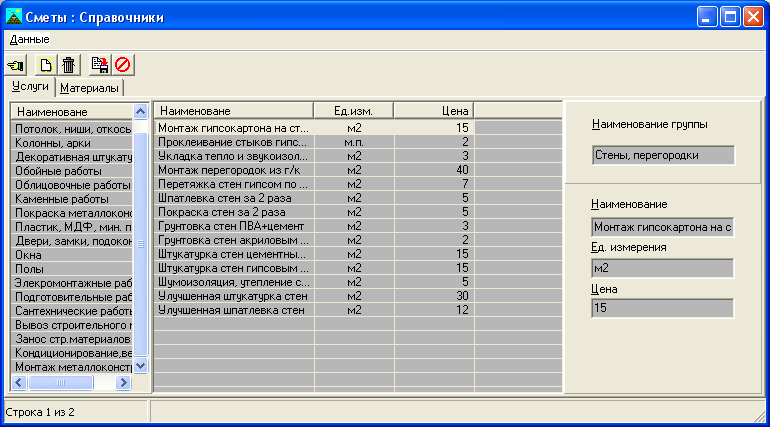Viewport: 770px width, 427px height.
Task: Select group Потолок, ниши, откосы
Action: tap(72, 129)
